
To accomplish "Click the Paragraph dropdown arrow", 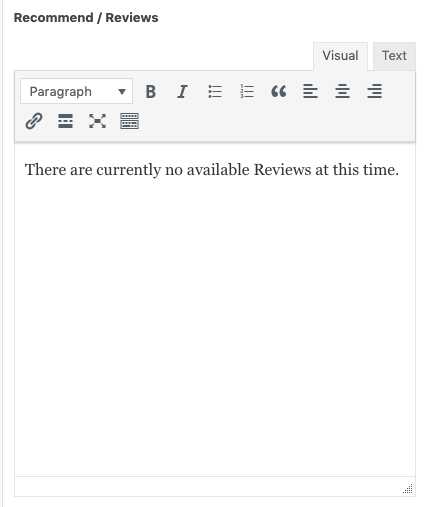I will (122, 92).
